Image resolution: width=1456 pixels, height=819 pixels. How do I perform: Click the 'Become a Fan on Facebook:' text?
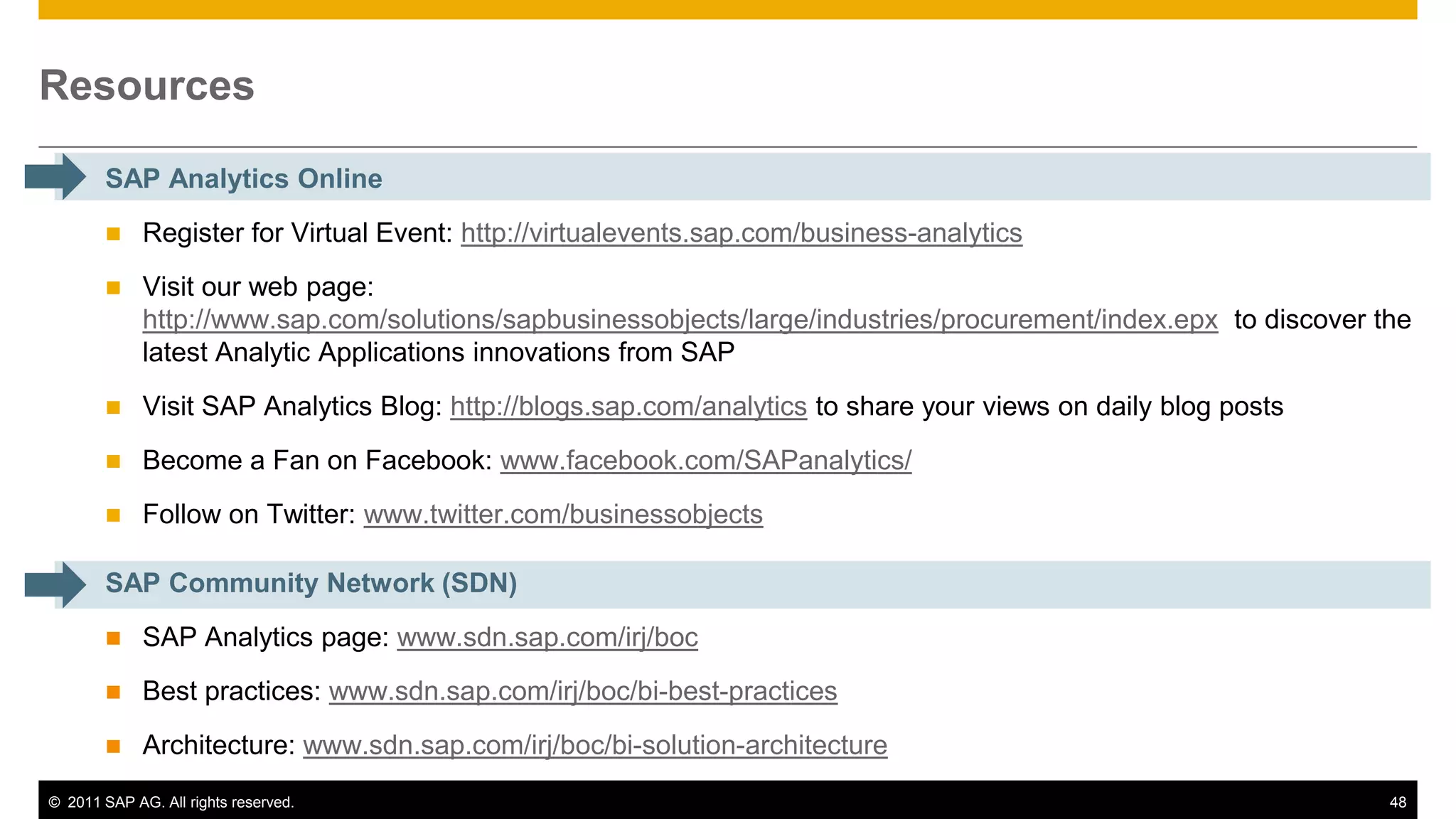[317, 461]
